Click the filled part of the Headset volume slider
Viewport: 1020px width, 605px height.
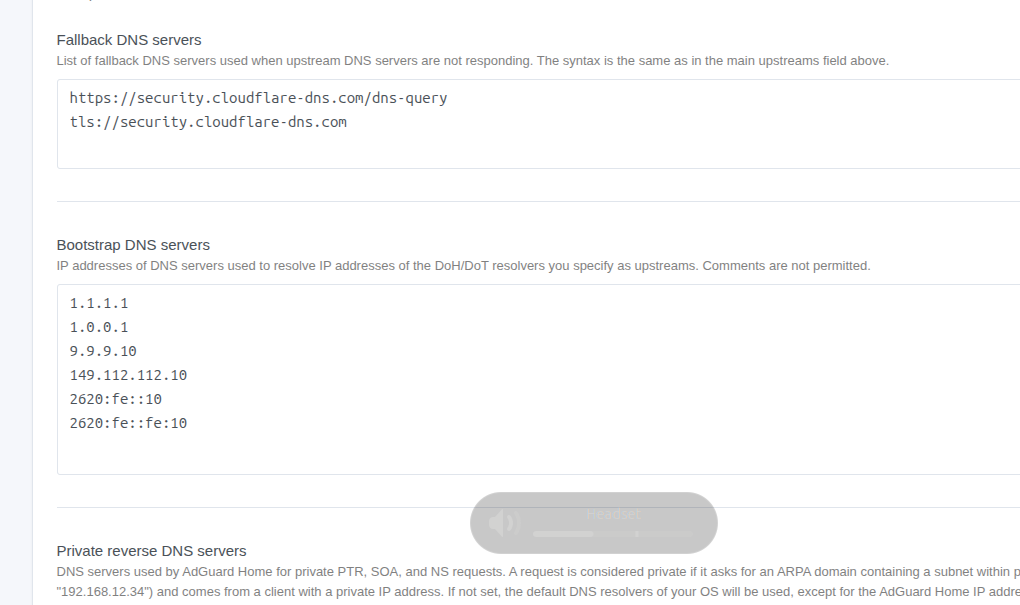(563, 534)
